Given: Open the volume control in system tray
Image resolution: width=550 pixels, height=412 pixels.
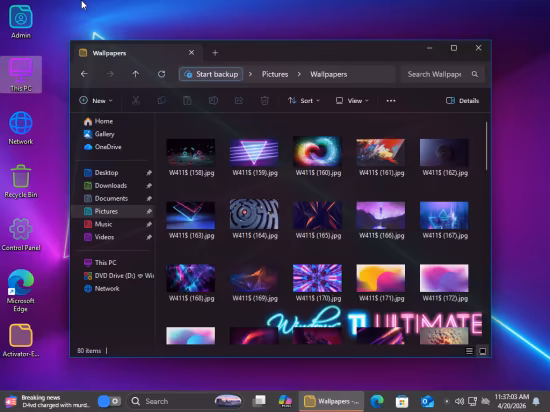Looking at the screenshot, I should tap(459, 401).
